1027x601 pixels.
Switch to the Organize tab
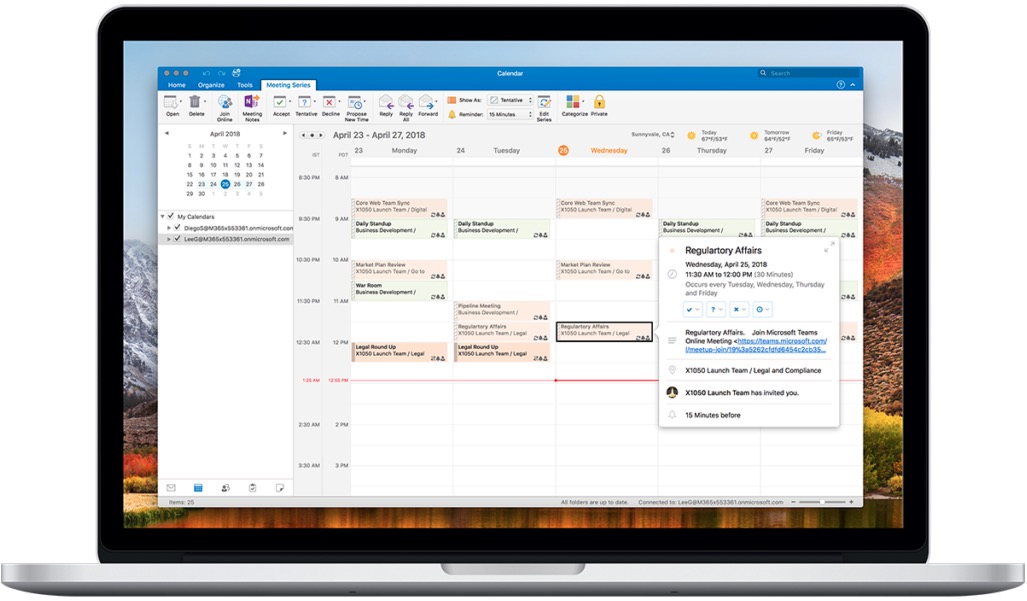tap(211, 86)
